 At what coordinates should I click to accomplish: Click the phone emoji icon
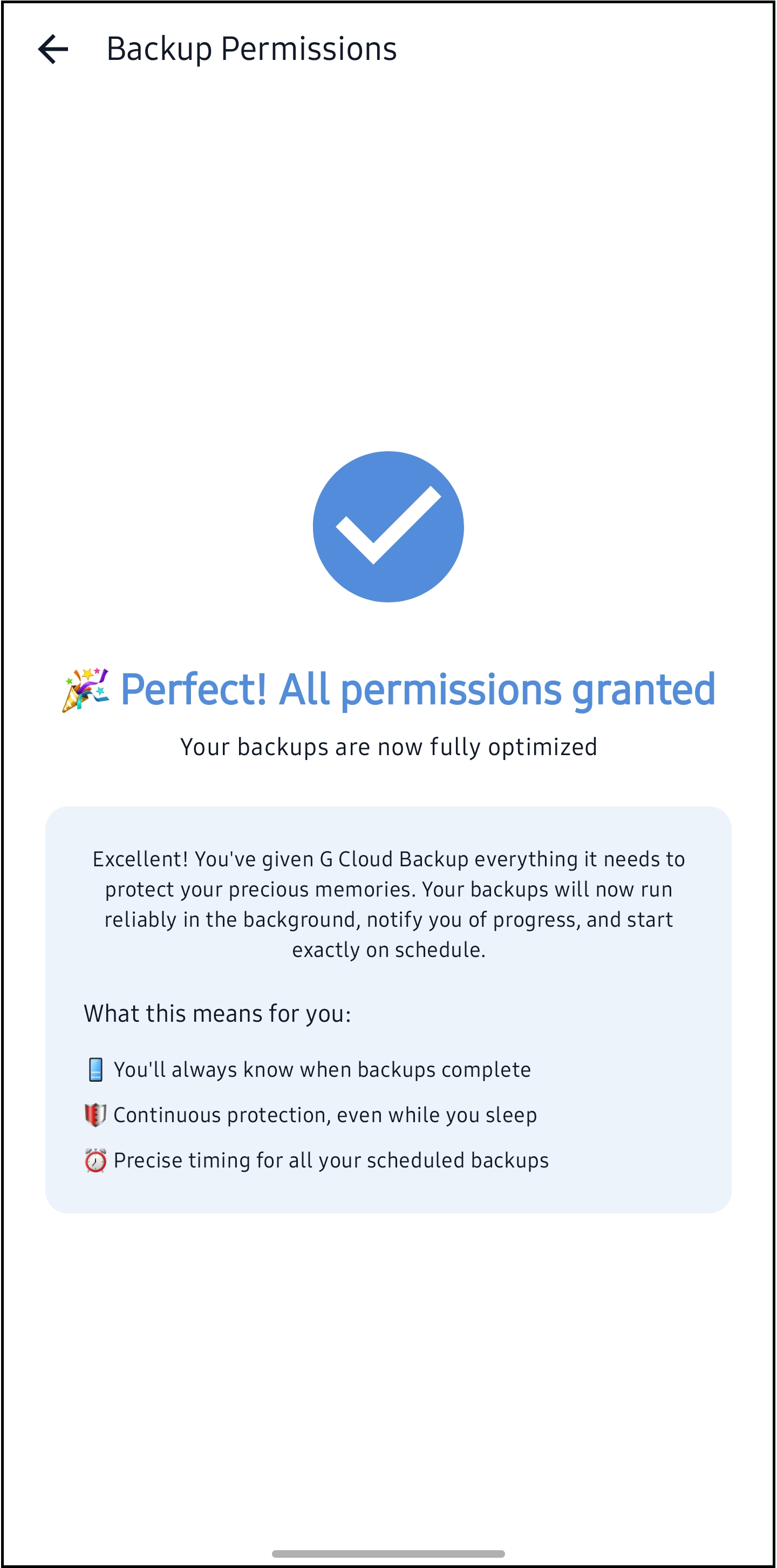[x=96, y=1069]
